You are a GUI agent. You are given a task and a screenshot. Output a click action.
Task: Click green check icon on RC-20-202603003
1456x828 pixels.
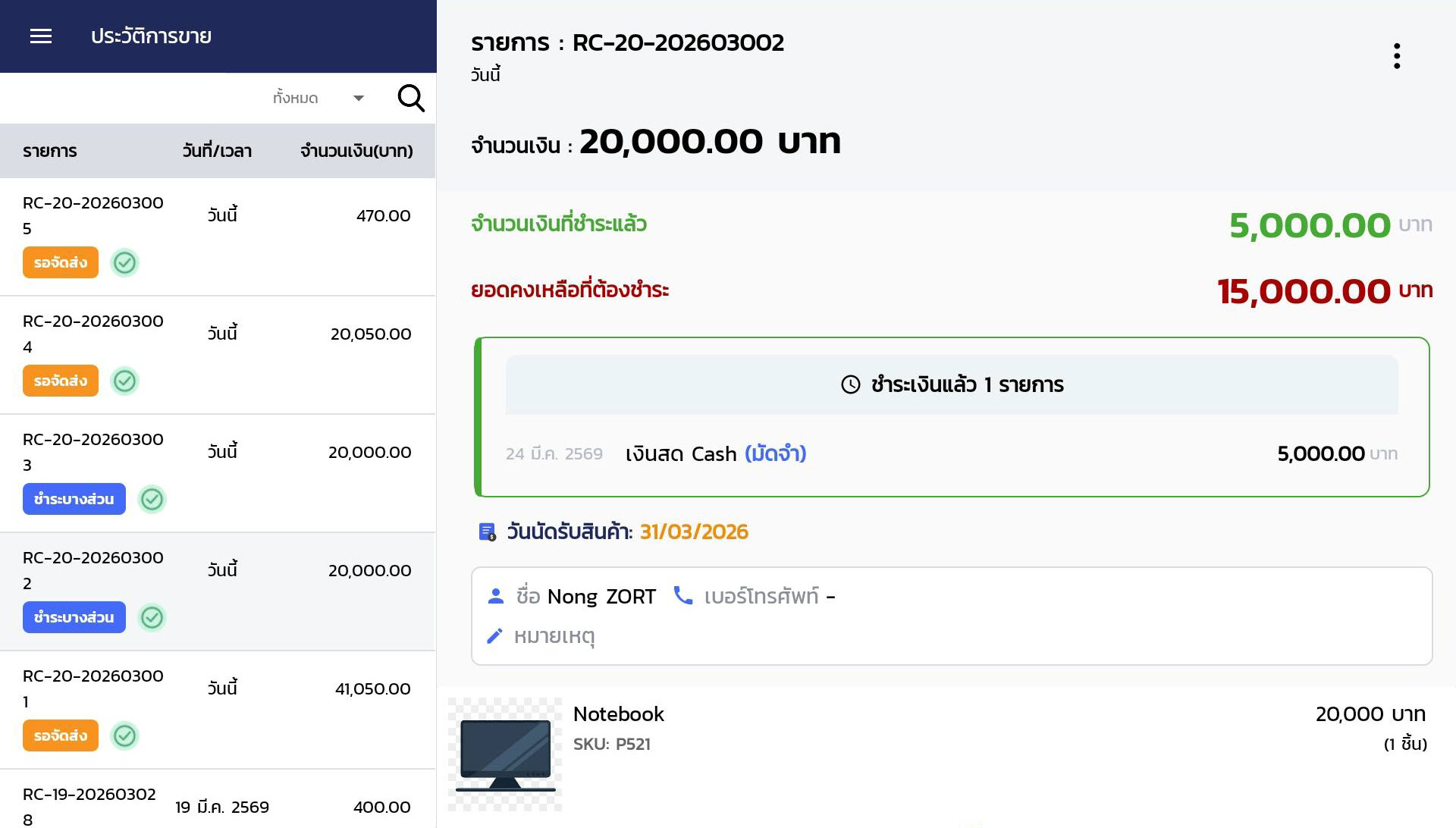tap(152, 500)
